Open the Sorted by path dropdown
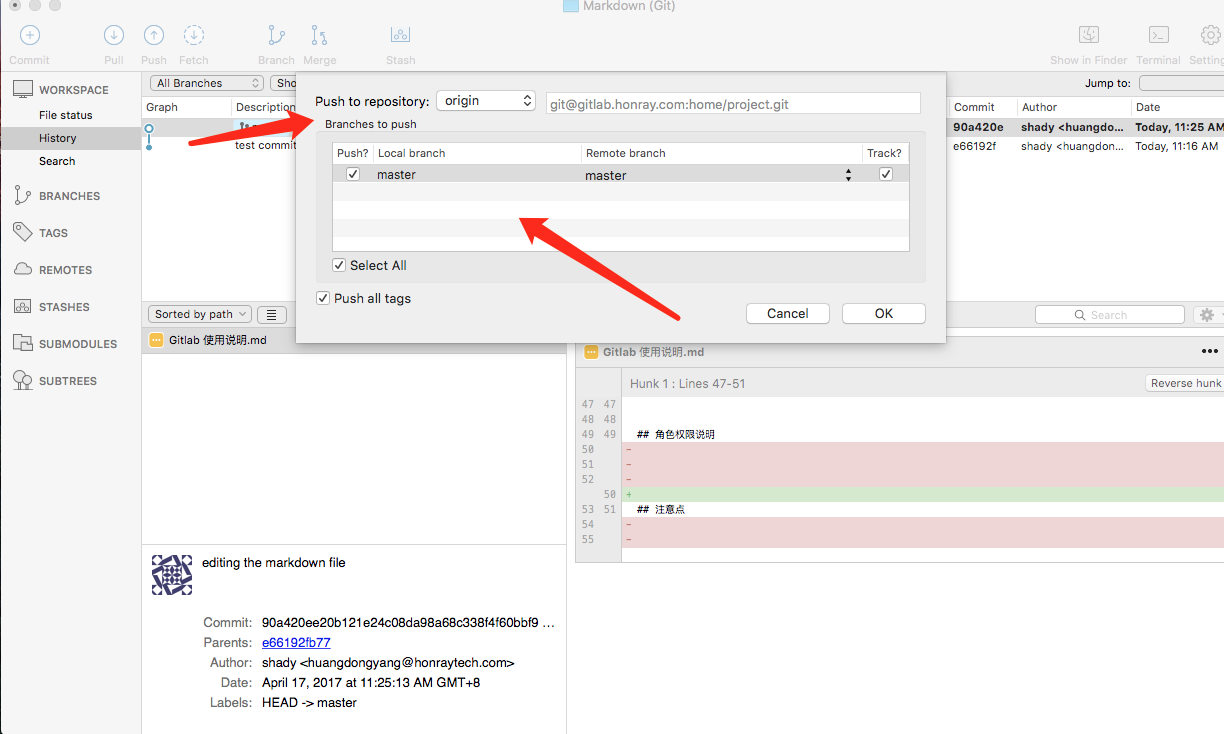 [x=201, y=314]
